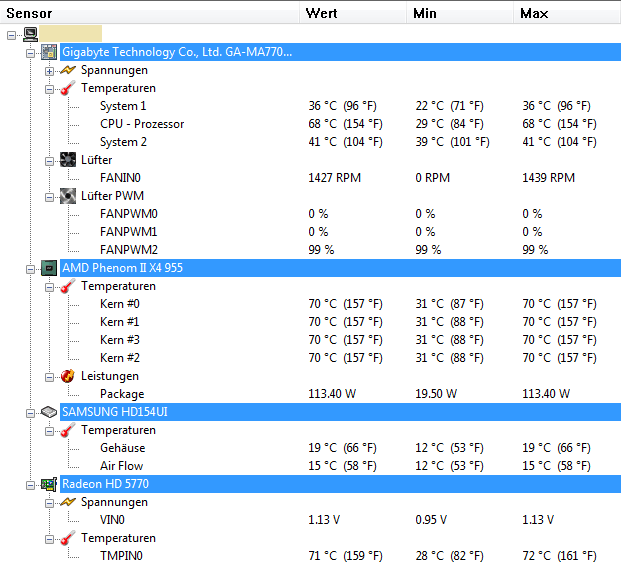The image size is (621, 577).
Task: Expand Spannungen under Gigabyte motherboard
Action: coord(49,71)
